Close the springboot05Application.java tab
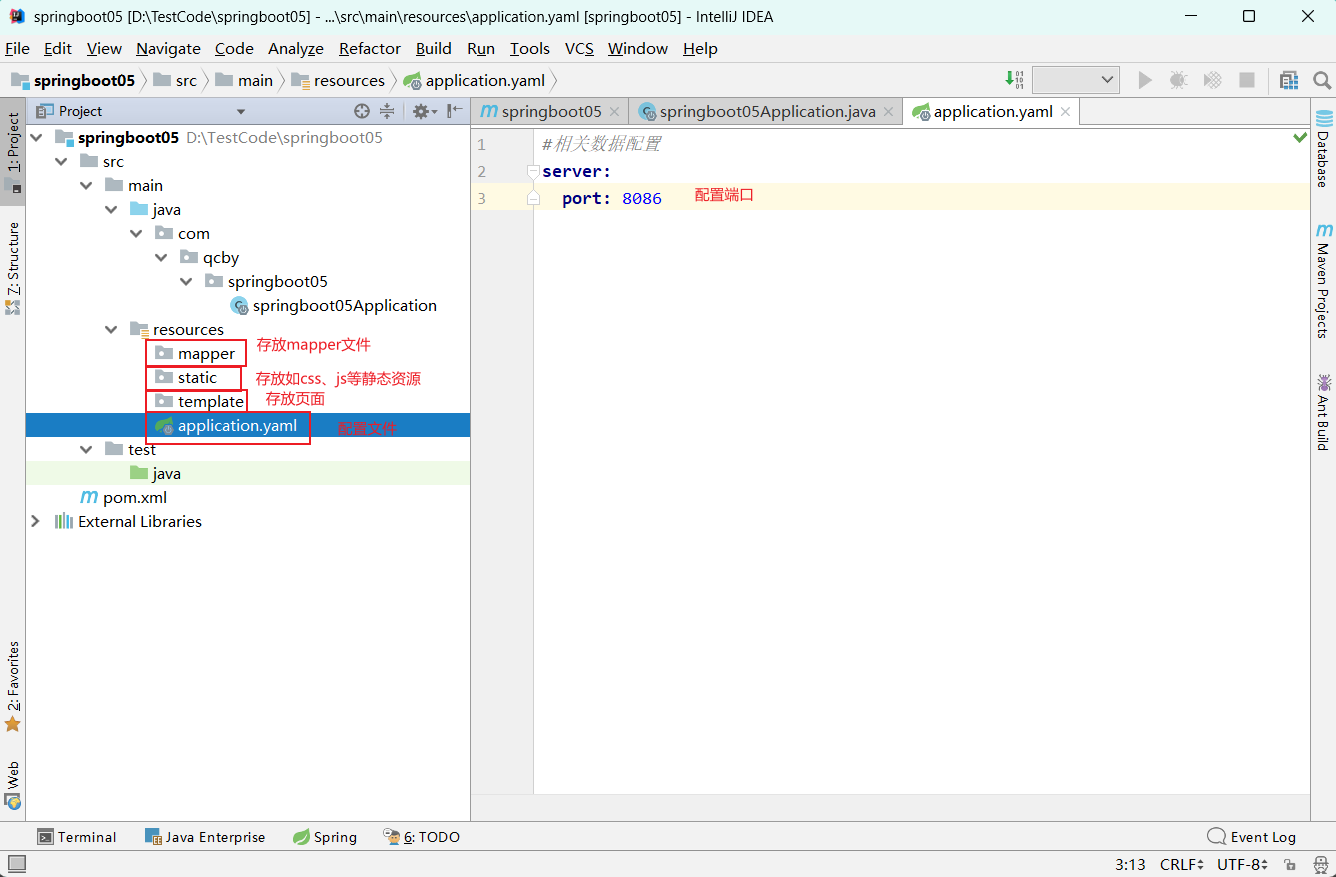 click(x=888, y=112)
